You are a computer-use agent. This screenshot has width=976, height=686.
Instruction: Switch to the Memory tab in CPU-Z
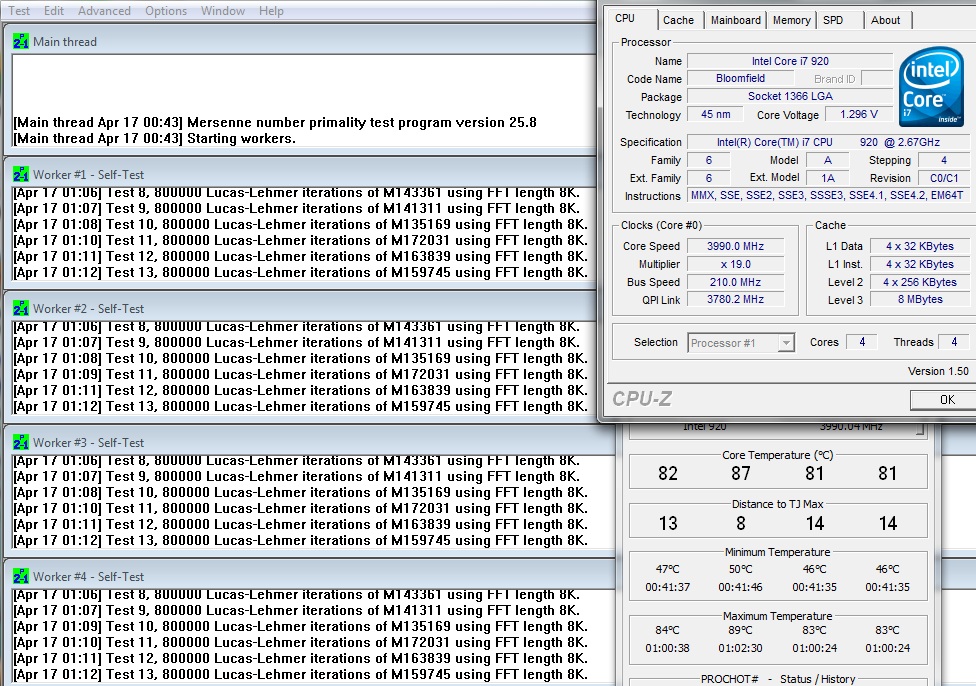coord(791,20)
